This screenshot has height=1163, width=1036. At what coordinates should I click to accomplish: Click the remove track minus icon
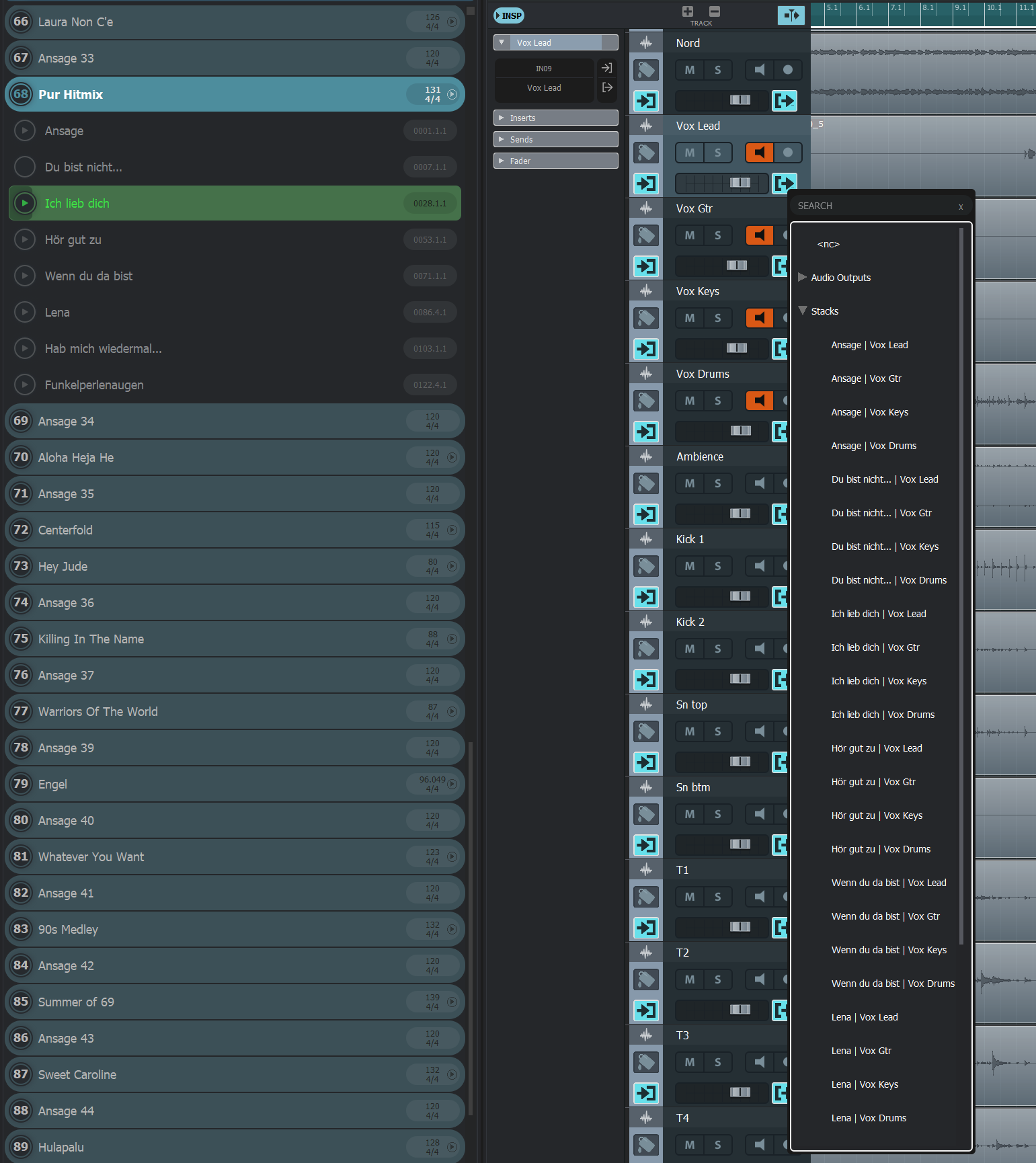(714, 11)
